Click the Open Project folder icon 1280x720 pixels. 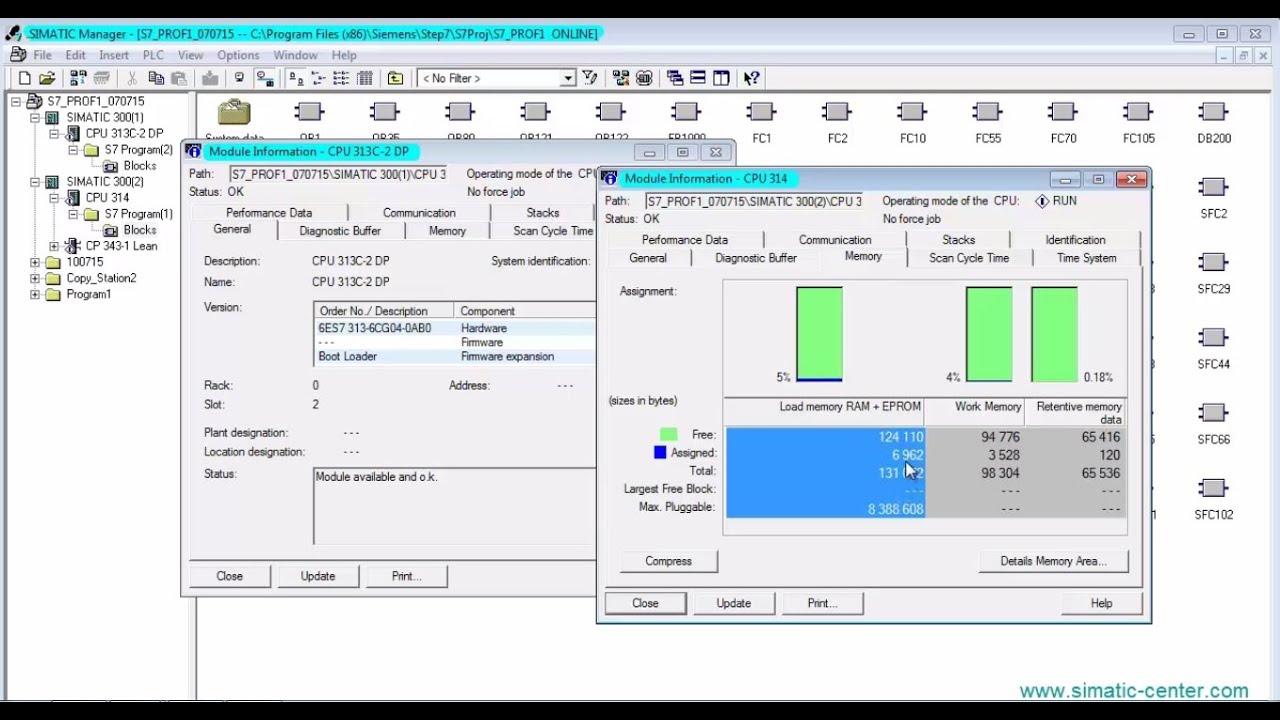47,78
